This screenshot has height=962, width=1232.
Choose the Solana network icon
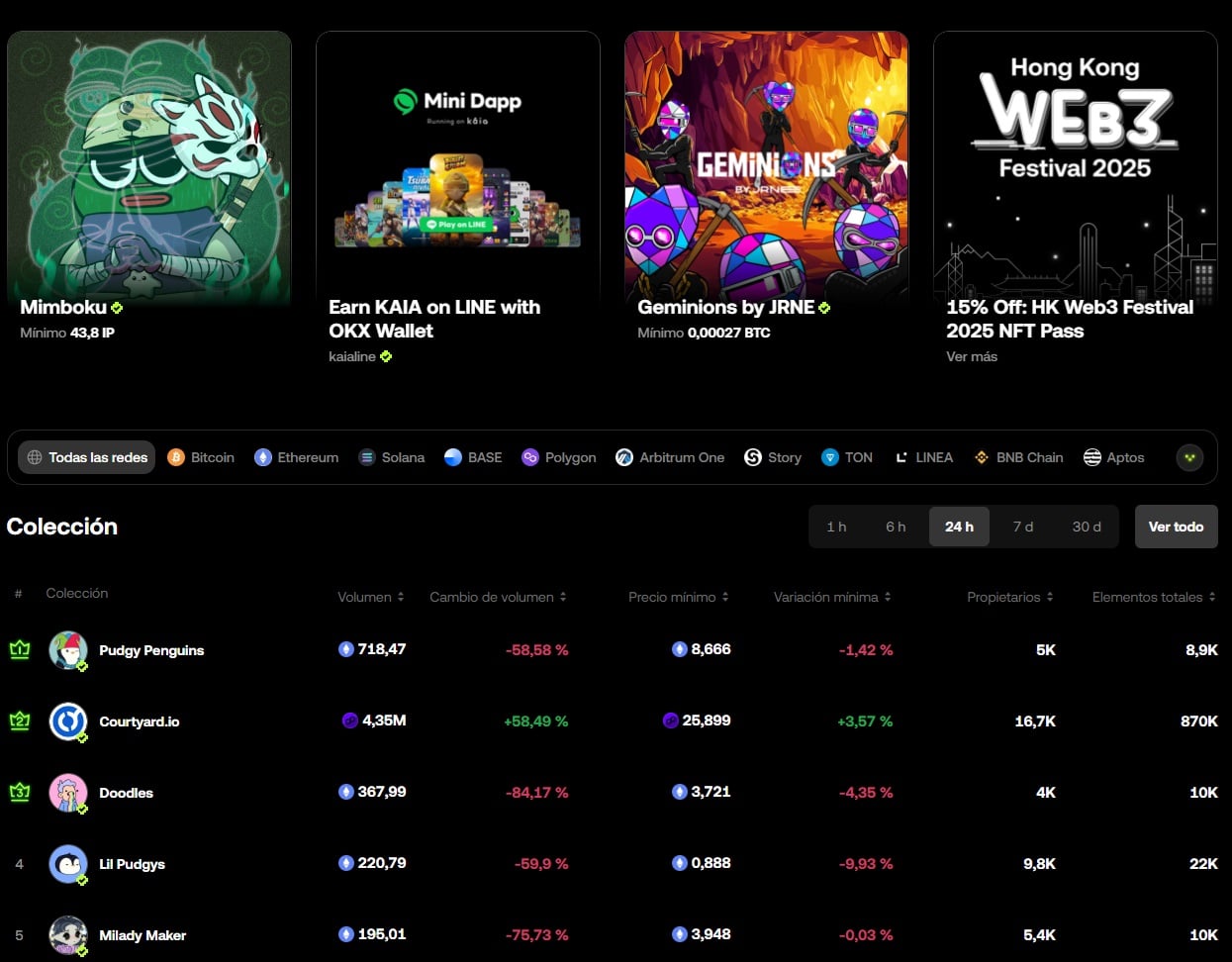[x=367, y=457]
